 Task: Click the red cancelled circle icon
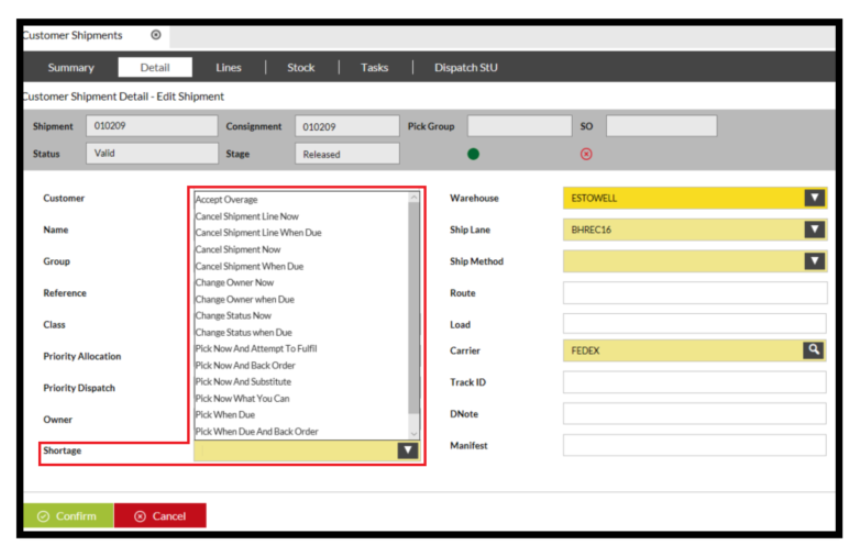point(586,154)
